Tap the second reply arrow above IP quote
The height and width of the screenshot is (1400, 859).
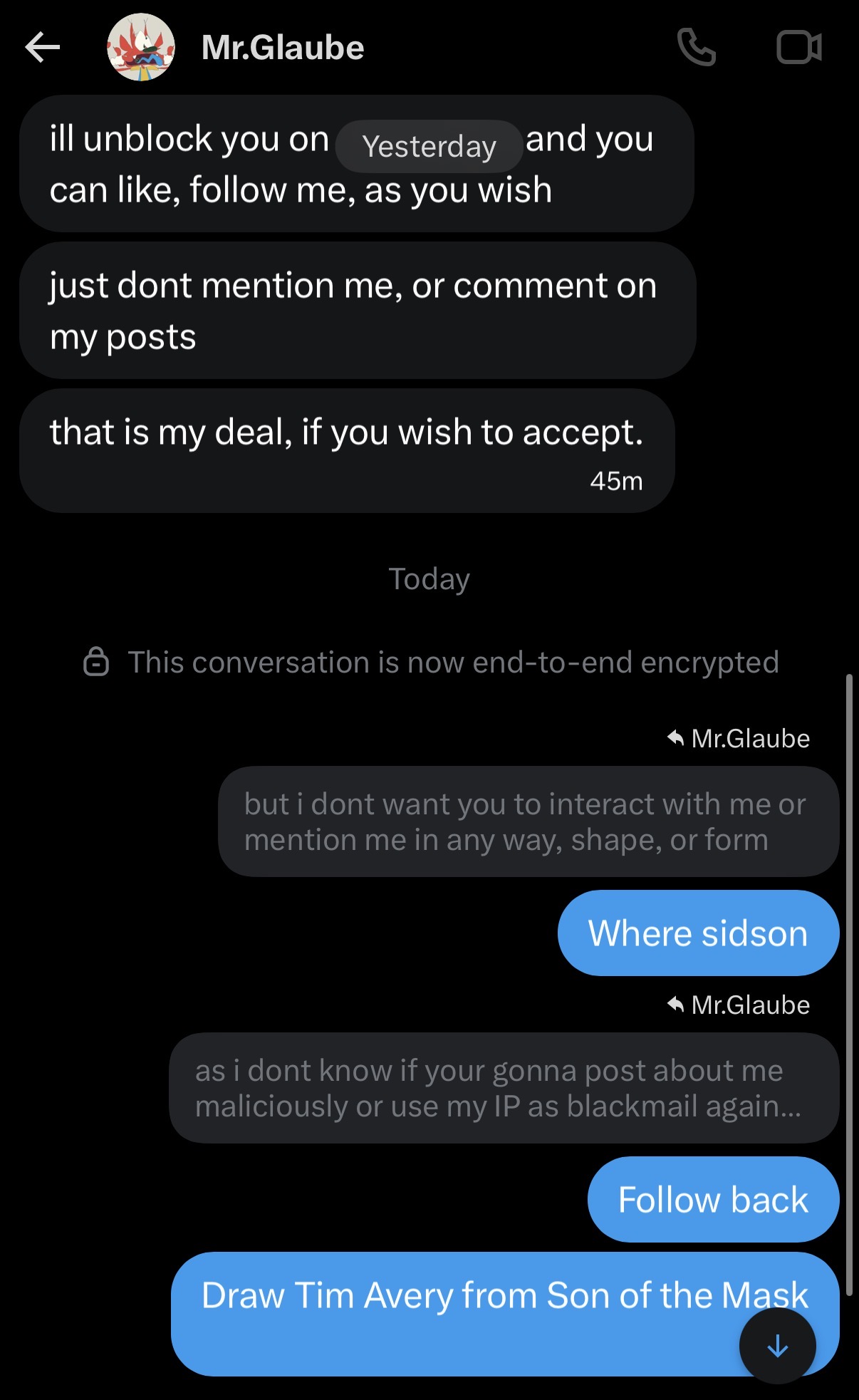[x=675, y=1005]
